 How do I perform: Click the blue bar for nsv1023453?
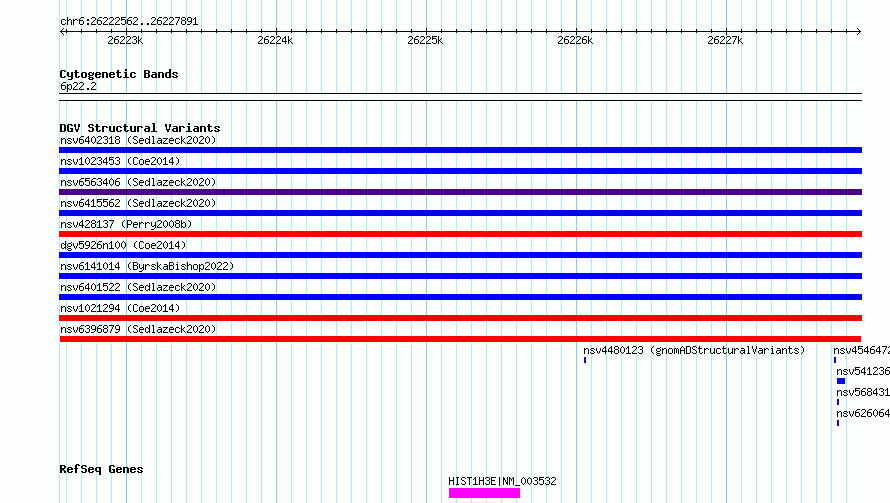(x=460, y=171)
